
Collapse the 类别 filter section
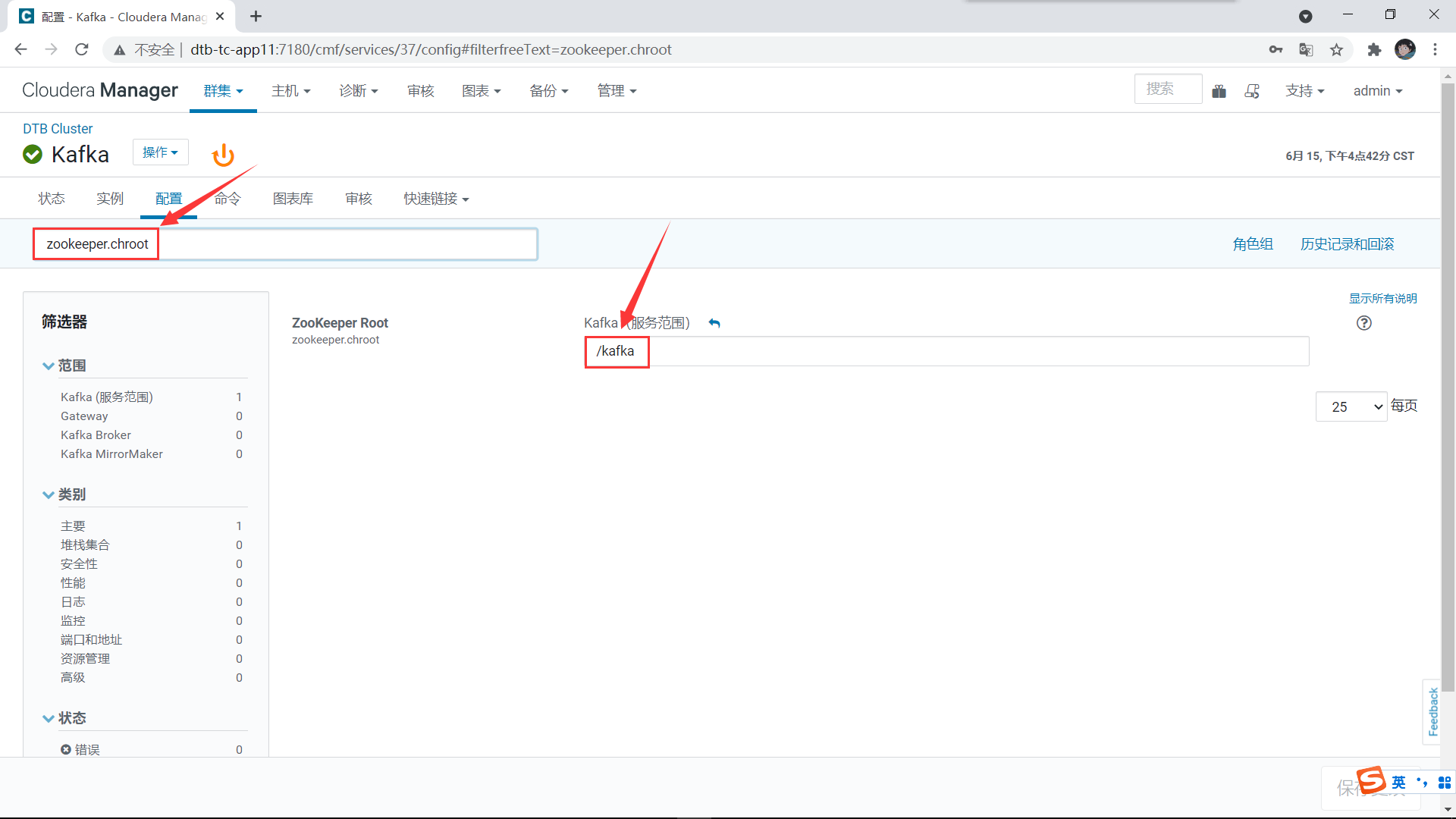(64, 494)
